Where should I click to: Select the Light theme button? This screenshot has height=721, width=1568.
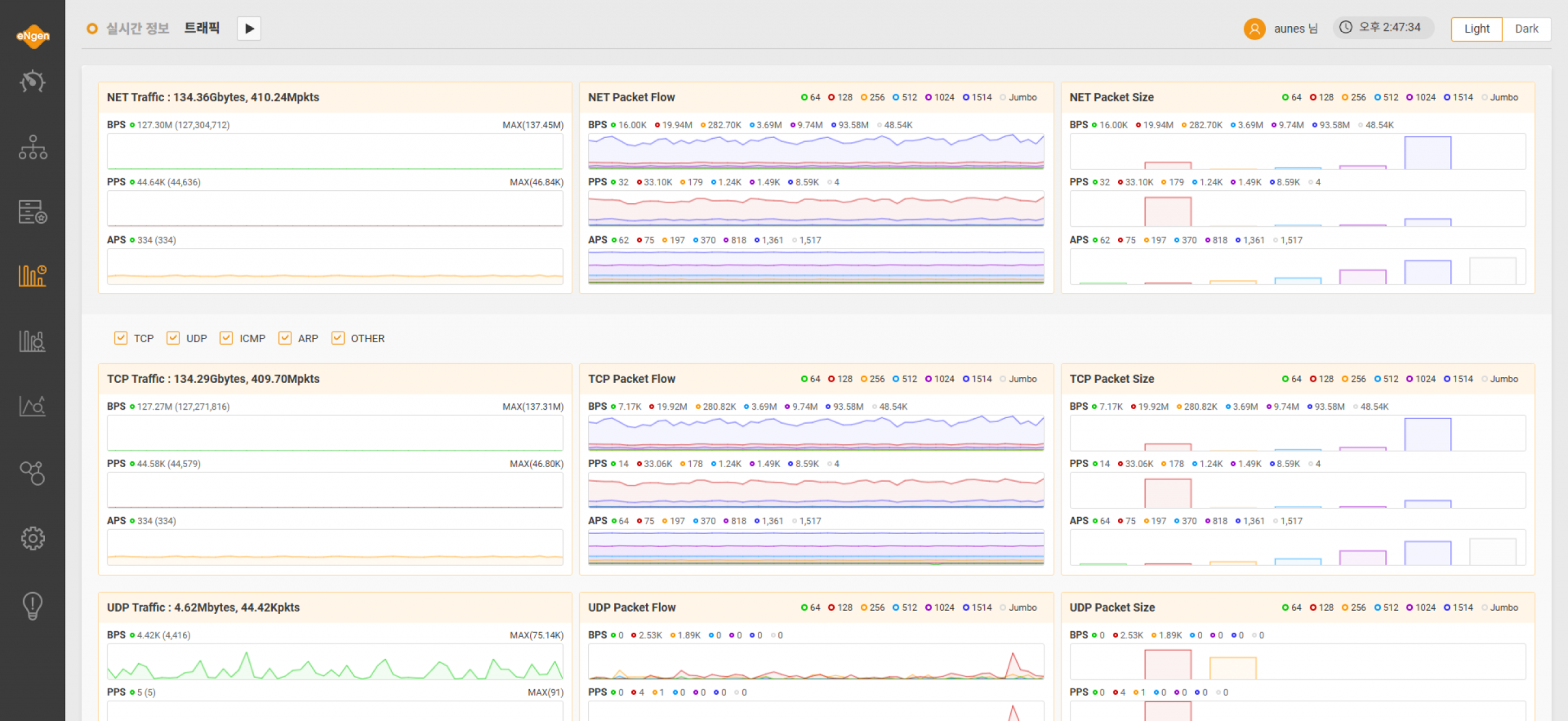coord(1477,29)
